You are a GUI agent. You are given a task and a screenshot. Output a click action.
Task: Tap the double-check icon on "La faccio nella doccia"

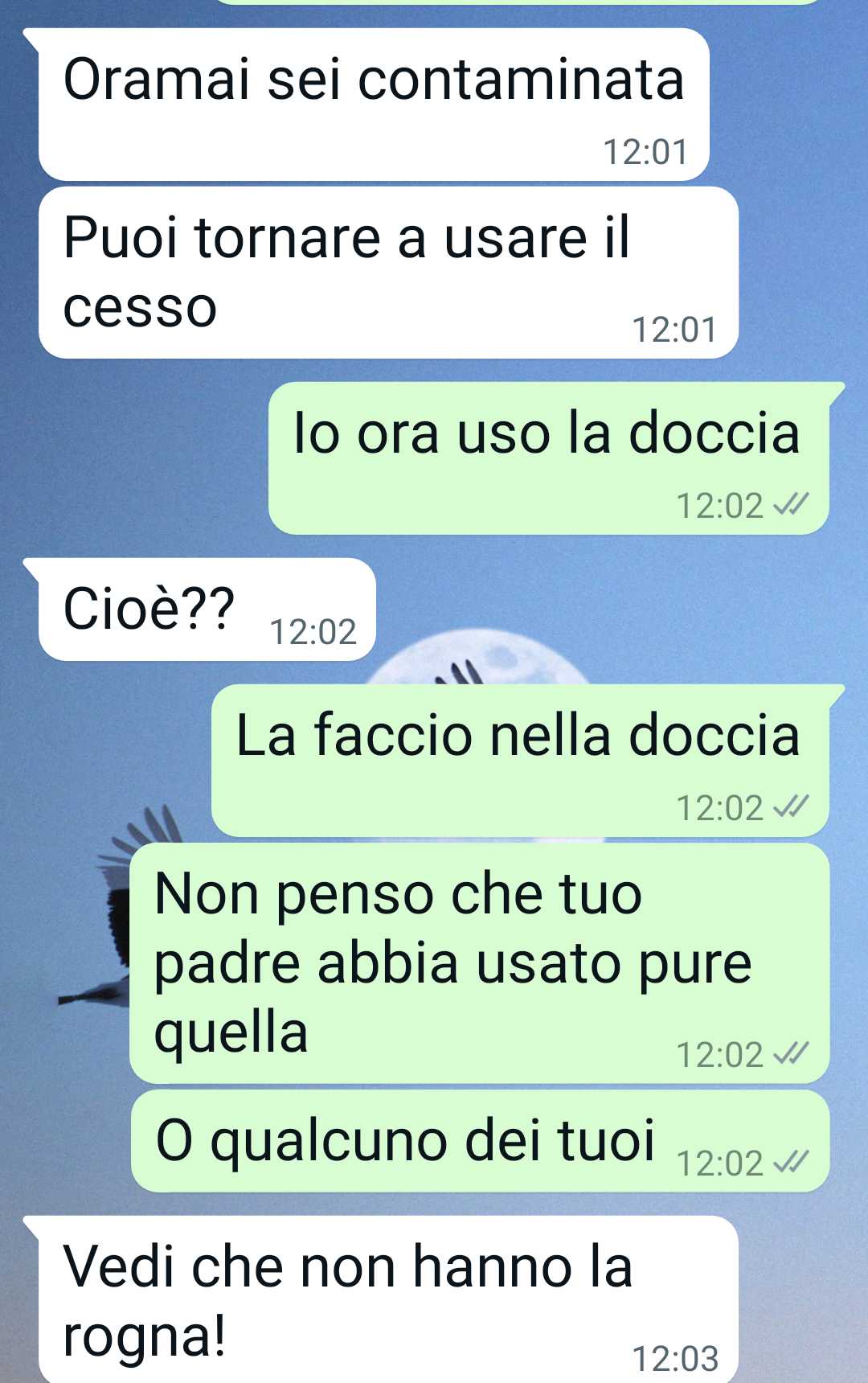pos(790,807)
